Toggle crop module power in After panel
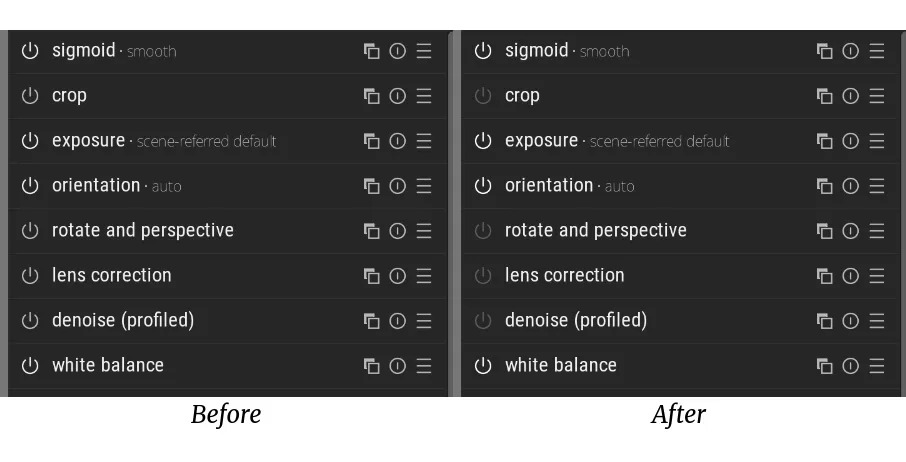The width and height of the screenshot is (906, 462). click(483, 96)
